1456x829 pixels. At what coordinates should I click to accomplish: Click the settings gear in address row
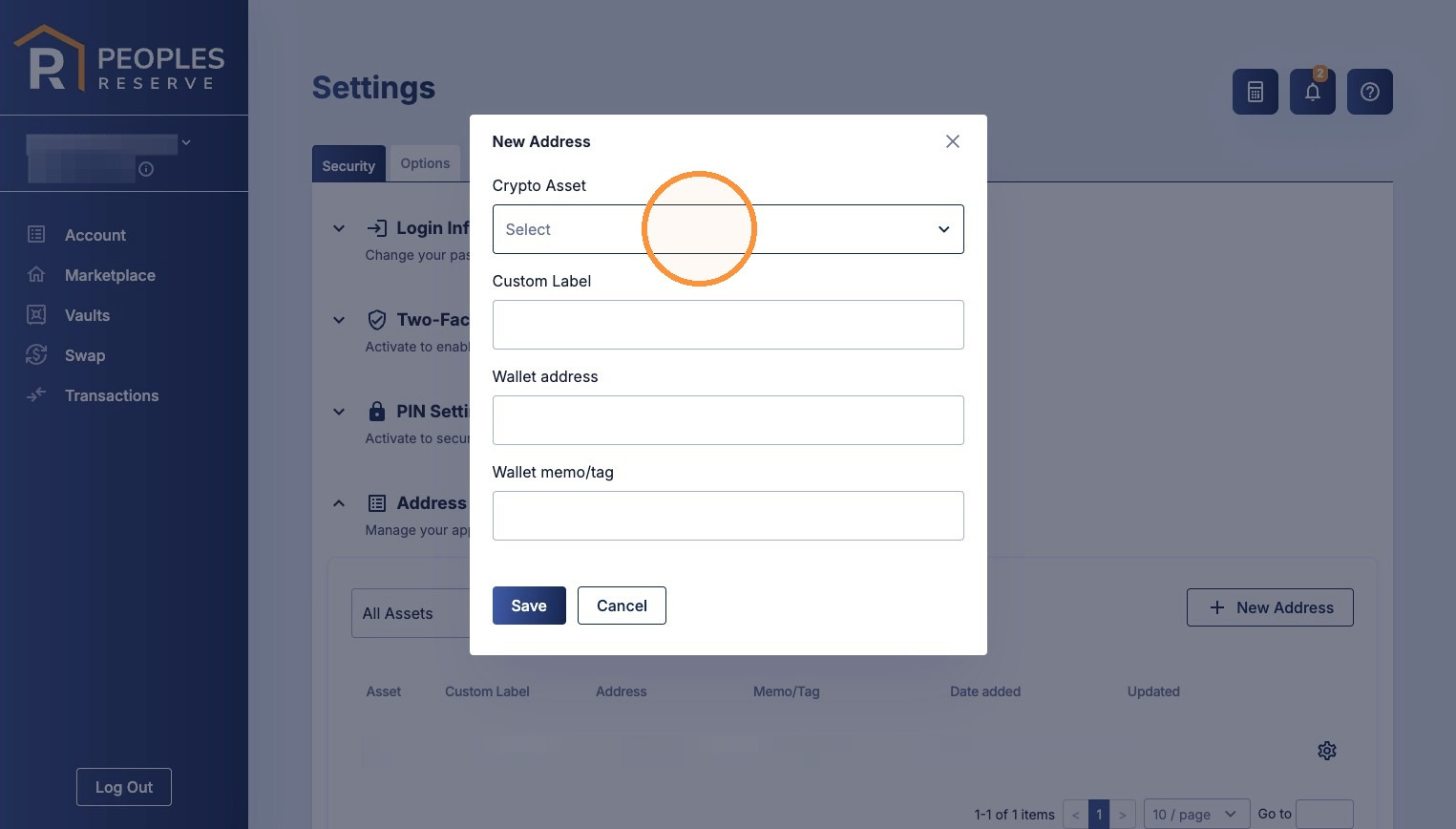(x=1326, y=751)
